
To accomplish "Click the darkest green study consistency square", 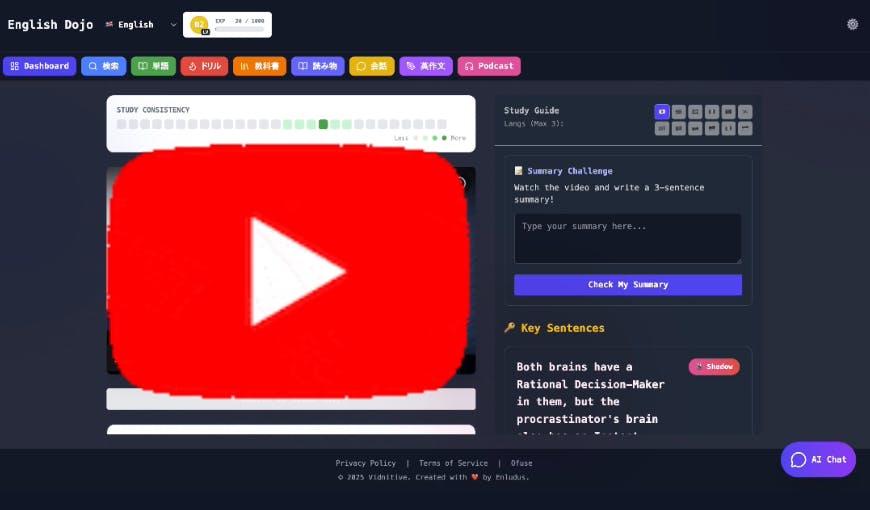I will [323, 124].
